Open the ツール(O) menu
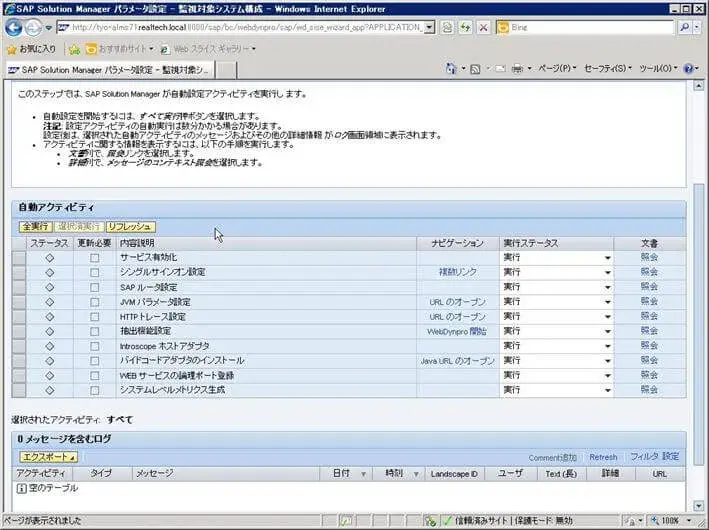 [x=658, y=68]
